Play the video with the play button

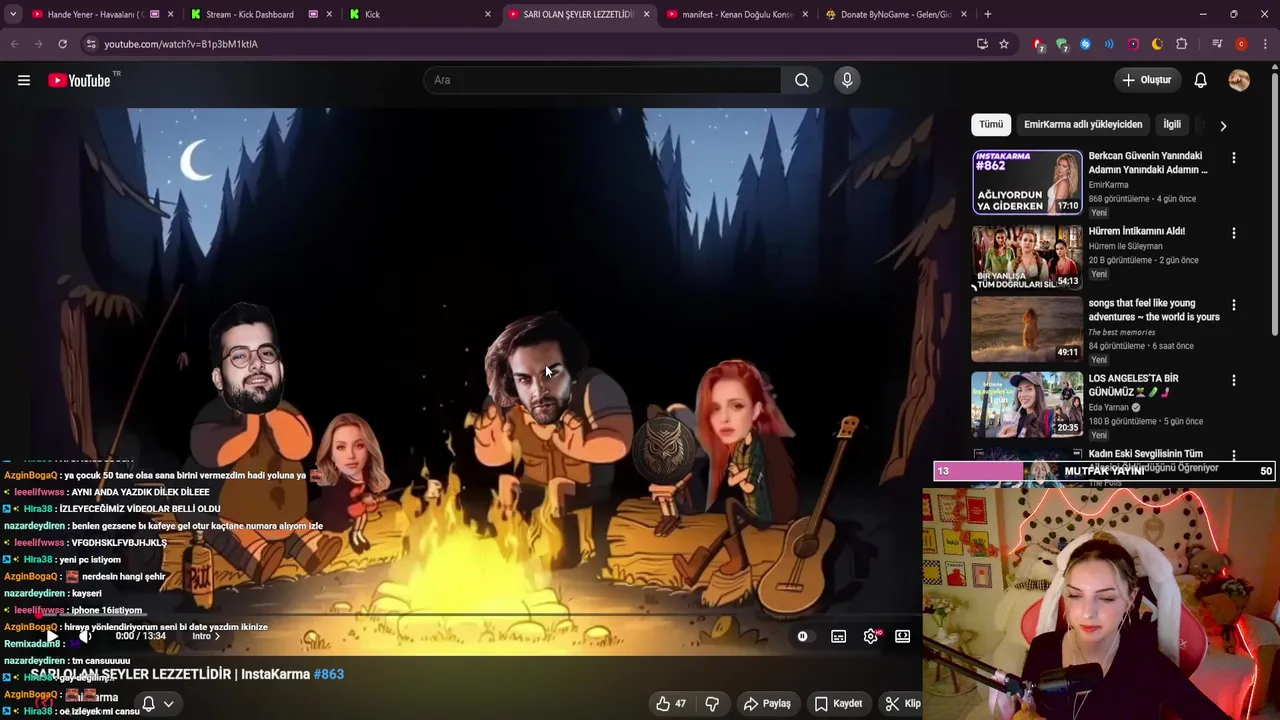[52, 636]
